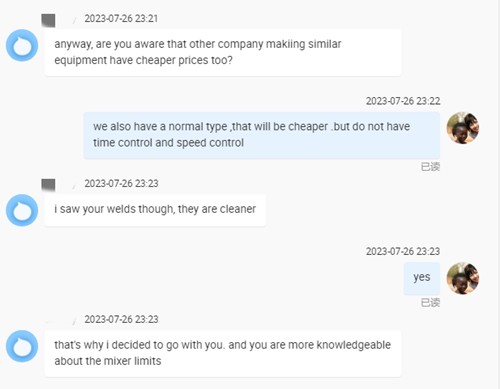
Task: Click the 'yes' reply bubble
Action: [422, 278]
